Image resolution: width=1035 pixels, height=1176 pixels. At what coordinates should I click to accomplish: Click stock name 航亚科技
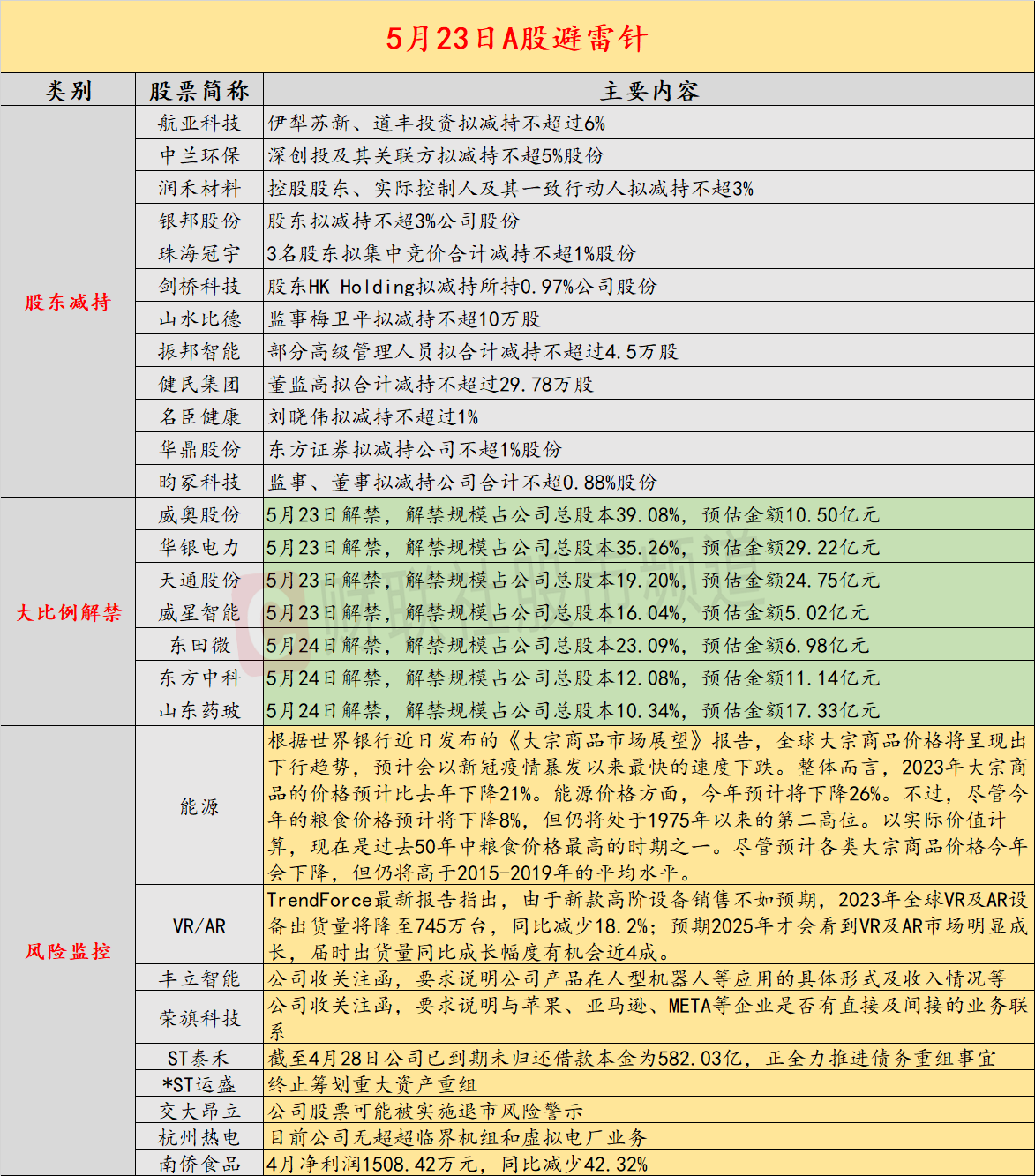[x=199, y=124]
